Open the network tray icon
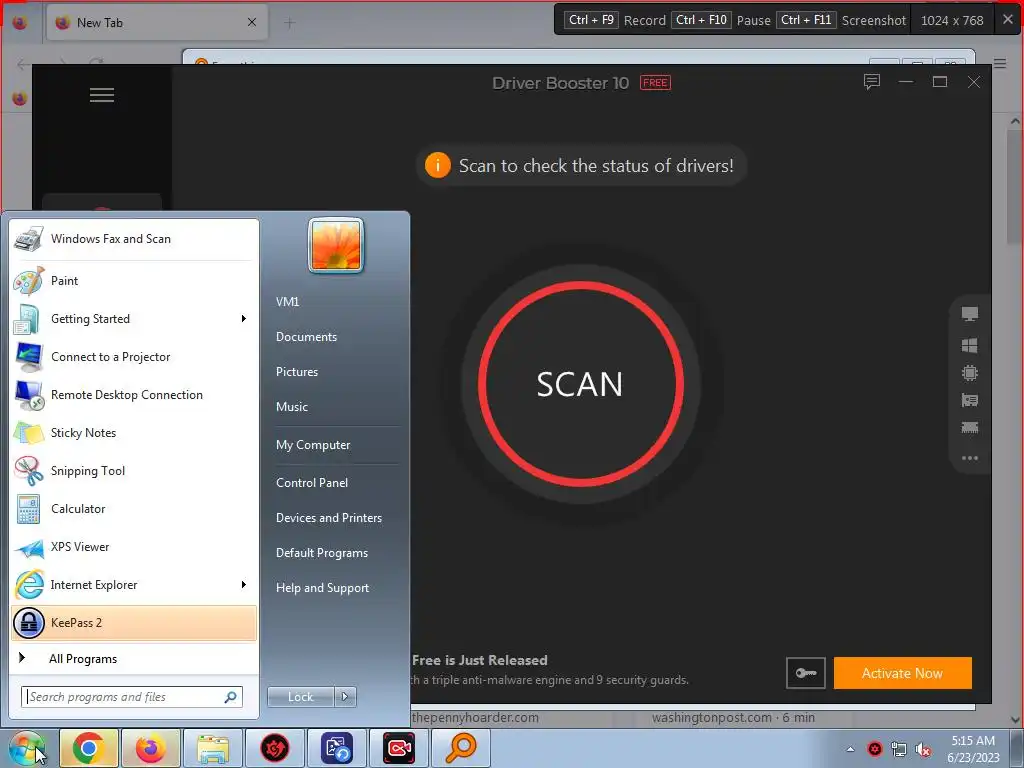This screenshot has width=1024, height=768. [899, 749]
